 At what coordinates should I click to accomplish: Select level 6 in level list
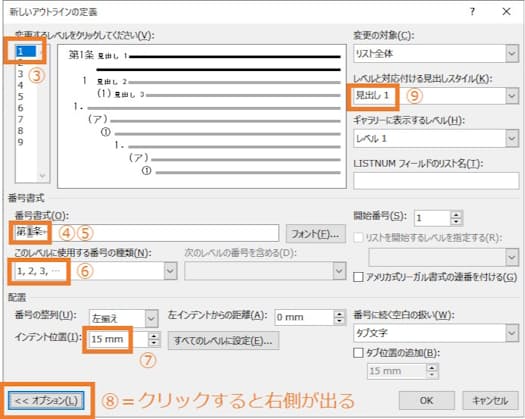[21, 108]
